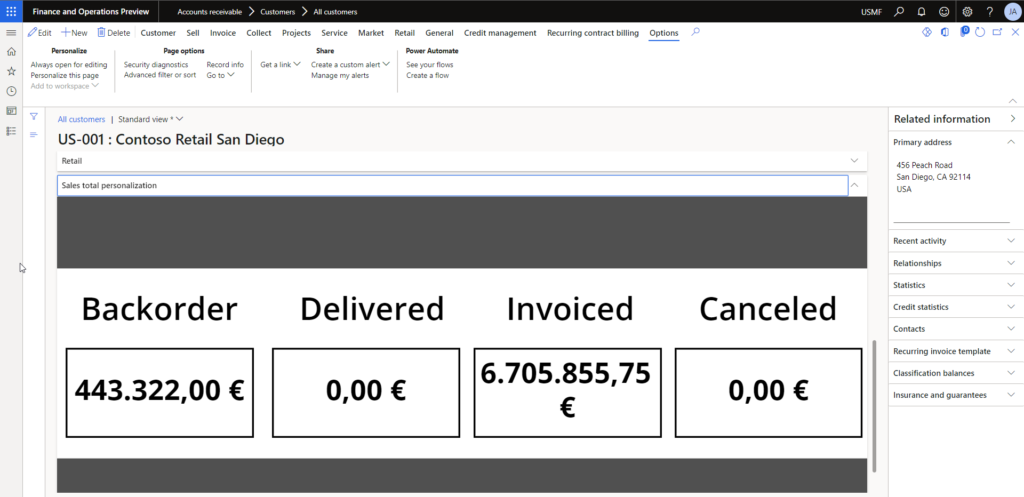Screen dimensions: 1024x497
Task: Toggle Always open for editing
Action: (x=69, y=65)
